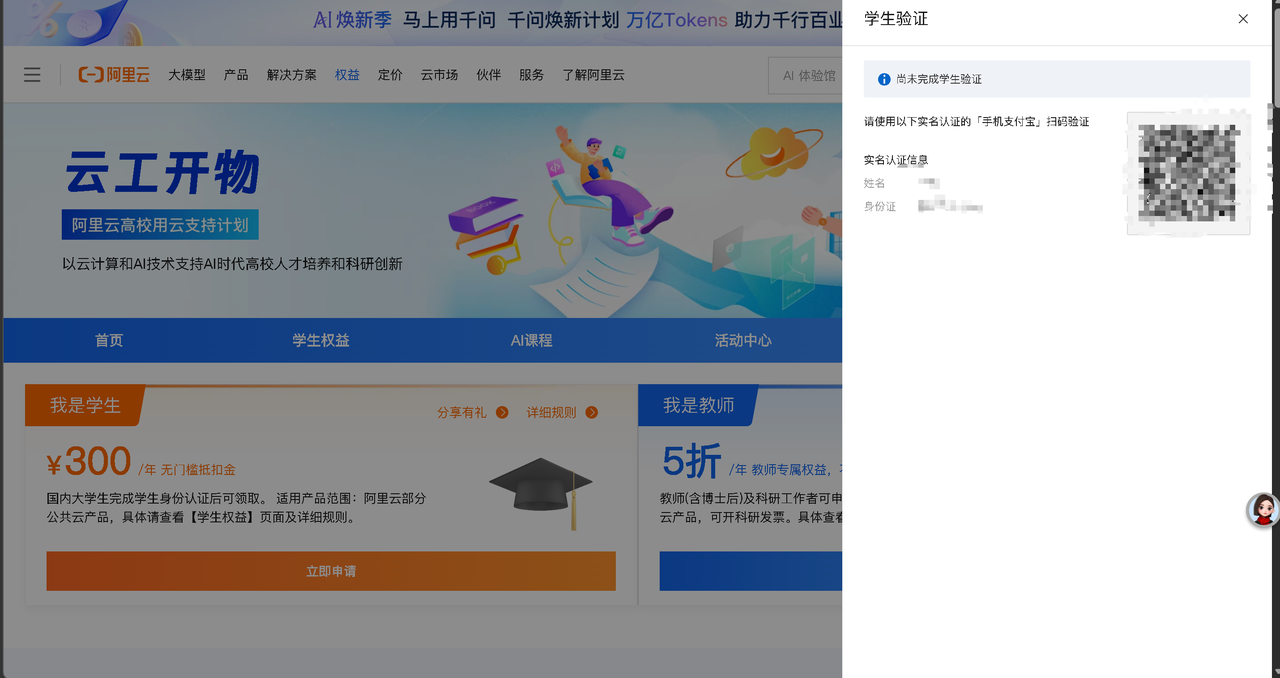Go to 云市场
This screenshot has height=678, width=1280.
439,75
